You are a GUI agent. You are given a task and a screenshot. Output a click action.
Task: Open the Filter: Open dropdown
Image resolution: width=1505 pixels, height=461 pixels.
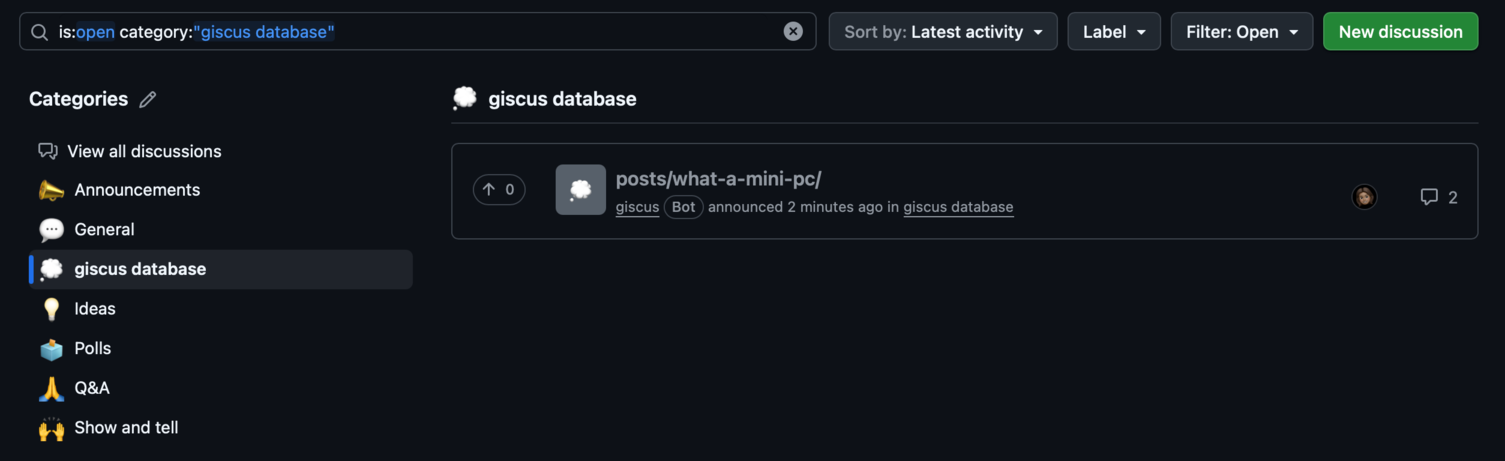pyautogui.click(x=1242, y=32)
